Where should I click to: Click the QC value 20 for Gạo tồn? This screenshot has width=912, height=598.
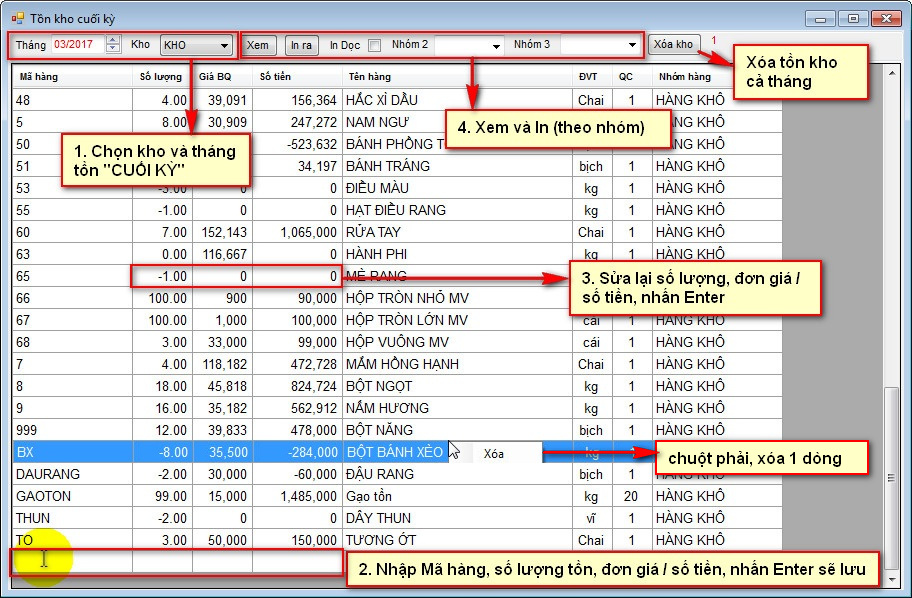coord(632,496)
